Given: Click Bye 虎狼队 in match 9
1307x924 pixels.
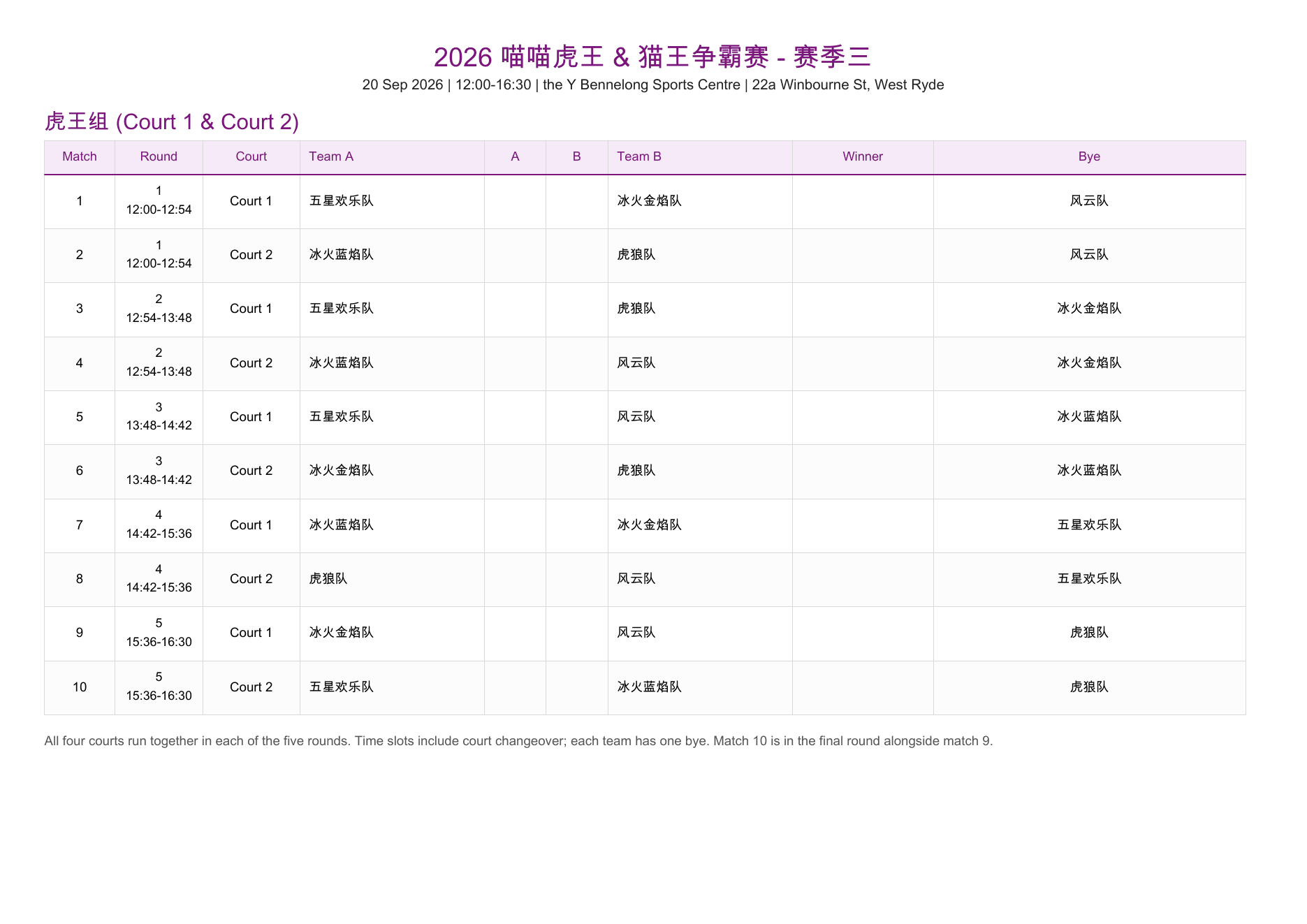Looking at the screenshot, I should (1089, 633).
